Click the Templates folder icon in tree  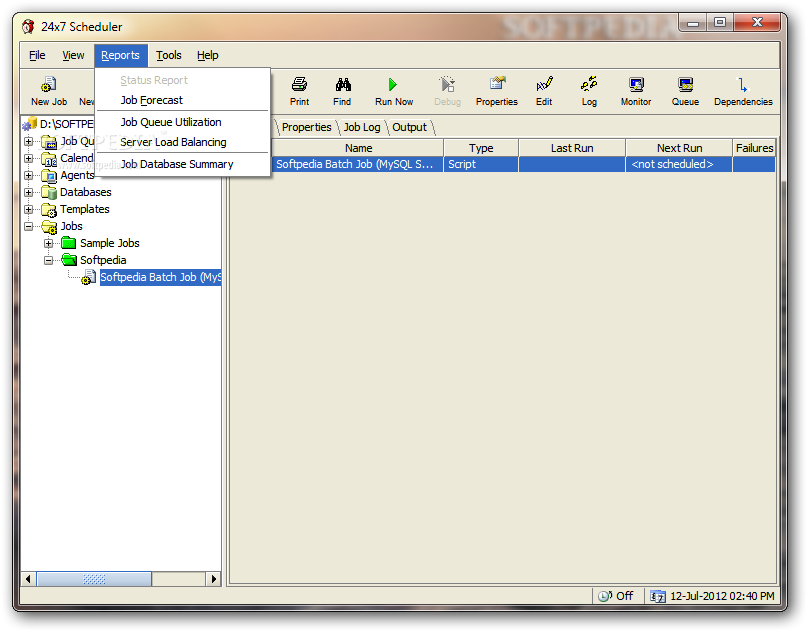[49, 210]
